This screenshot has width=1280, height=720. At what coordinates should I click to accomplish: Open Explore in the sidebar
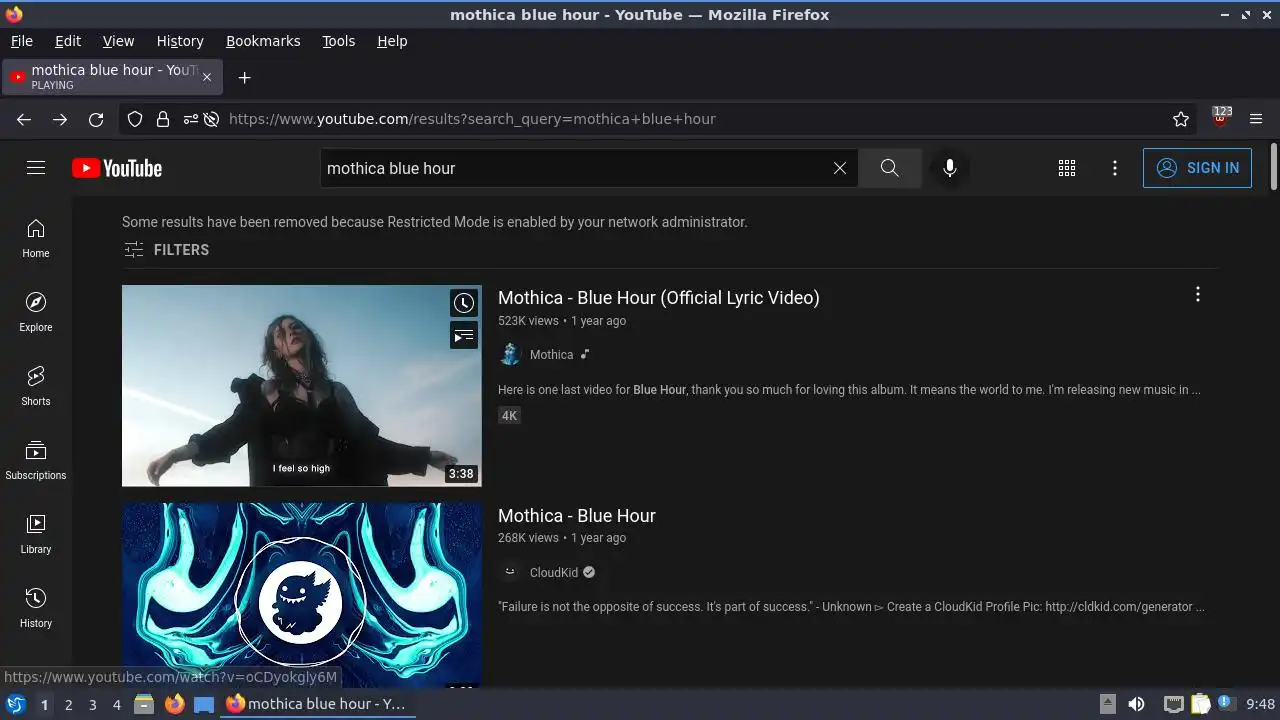coord(36,313)
